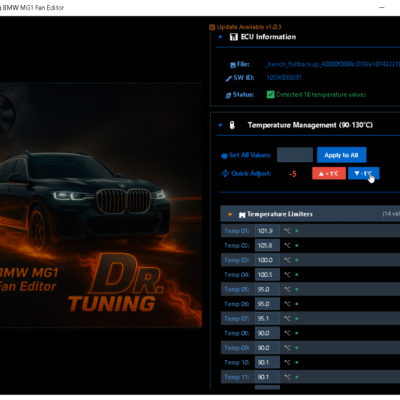This screenshot has width=400, height=400.
Task: Click the Apply to All button
Action: pos(341,155)
